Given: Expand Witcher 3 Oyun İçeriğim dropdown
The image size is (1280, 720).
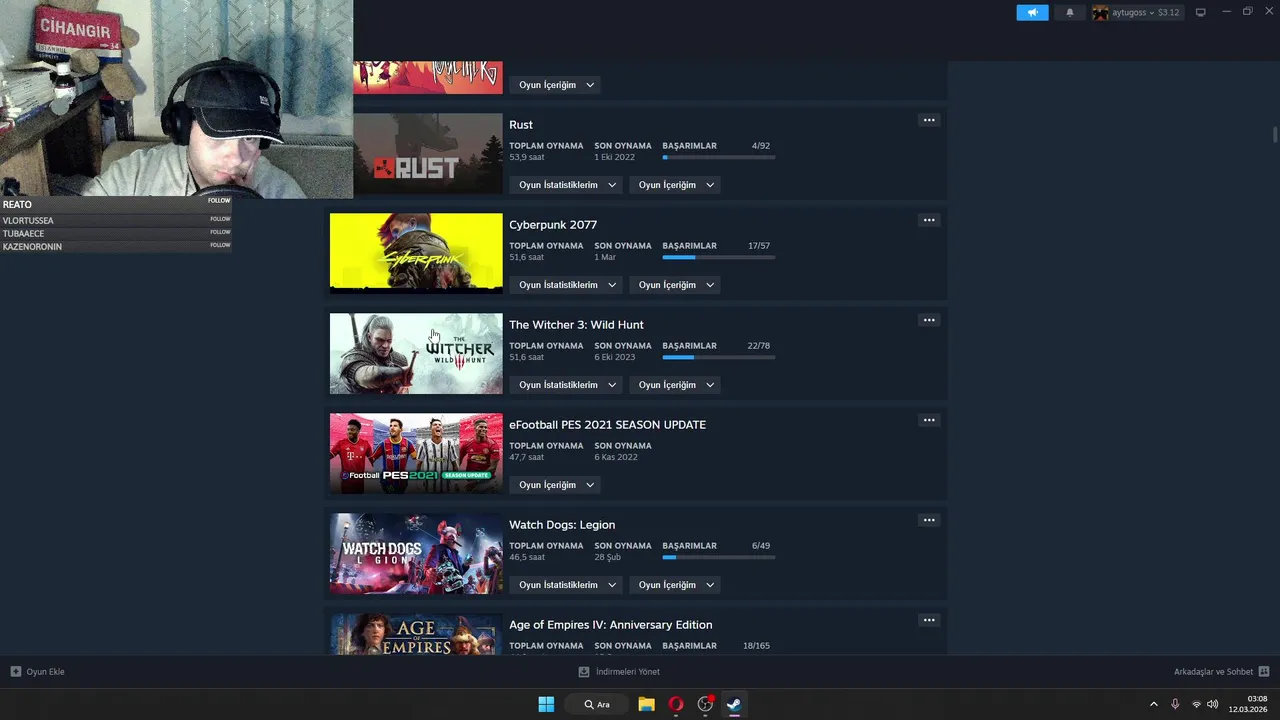Looking at the screenshot, I should [x=675, y=385].
